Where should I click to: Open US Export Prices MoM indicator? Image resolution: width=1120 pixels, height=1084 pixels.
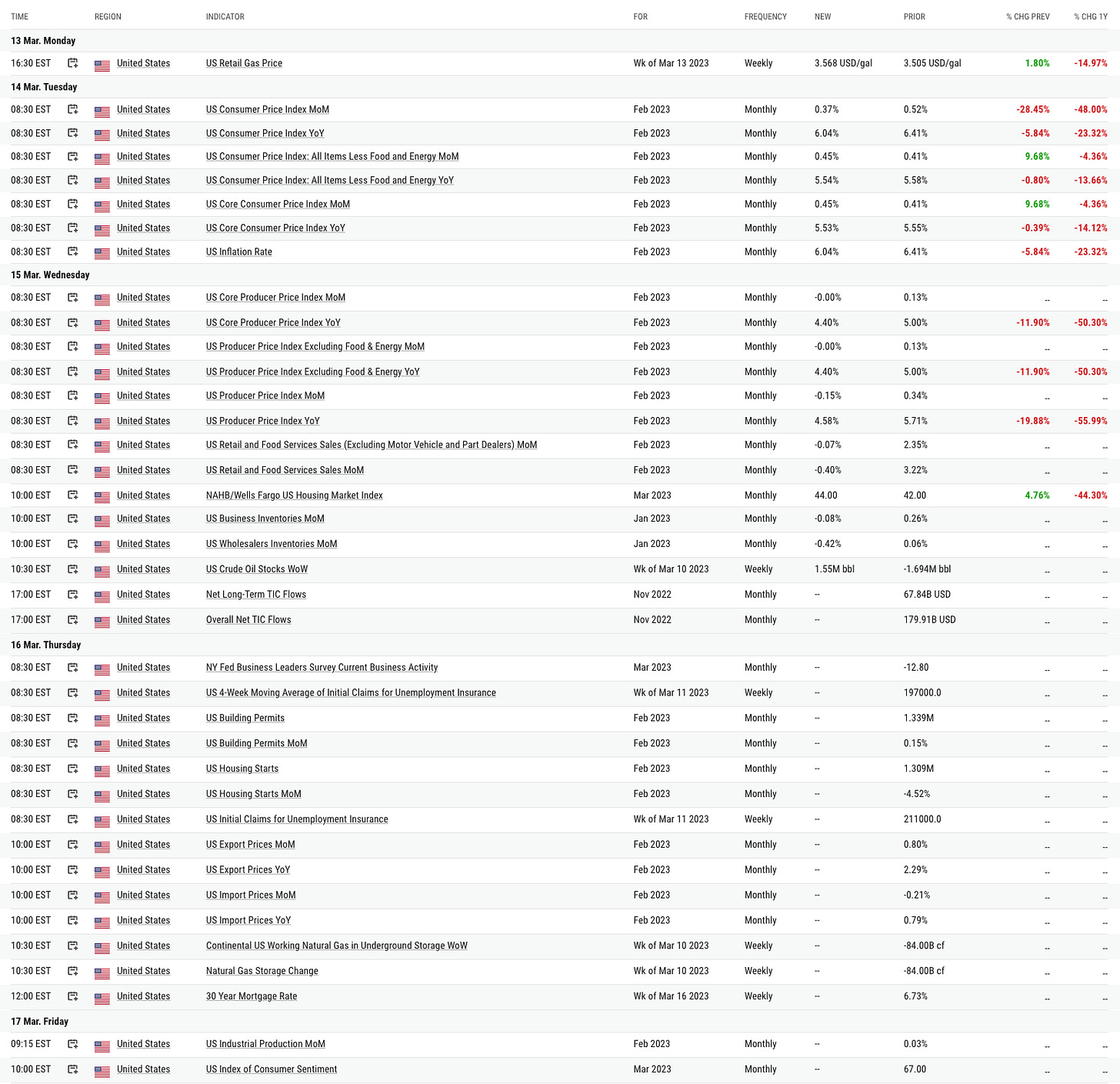tap(251, 844)
